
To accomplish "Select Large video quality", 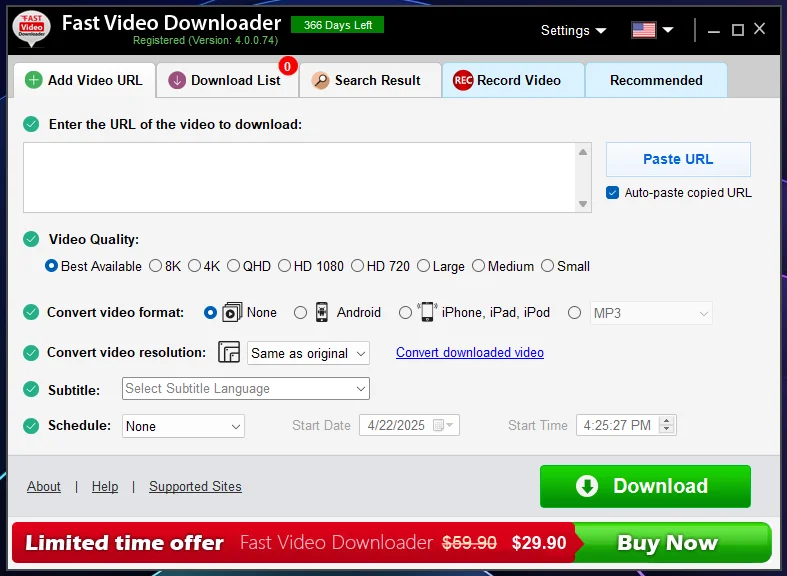I will pyautogui.click(x=424, y=266).
